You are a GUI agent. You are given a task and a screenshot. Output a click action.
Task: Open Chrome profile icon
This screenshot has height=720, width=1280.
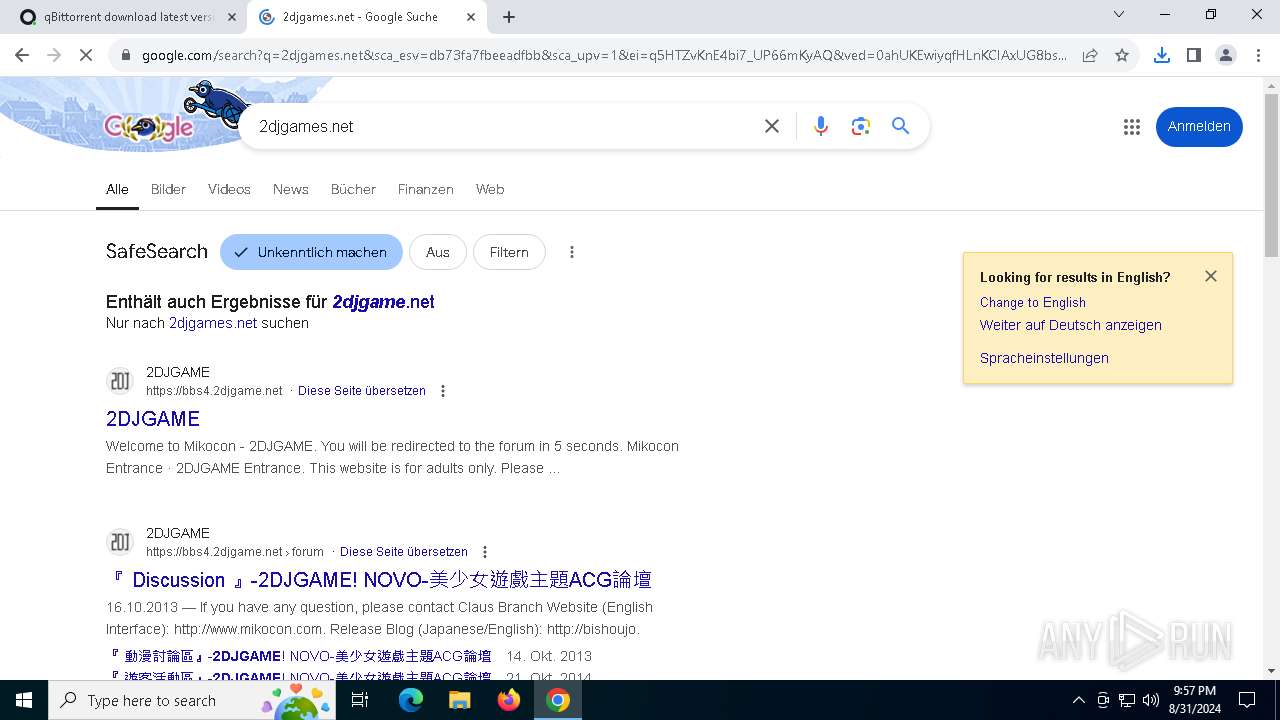tap(1226, 56)
